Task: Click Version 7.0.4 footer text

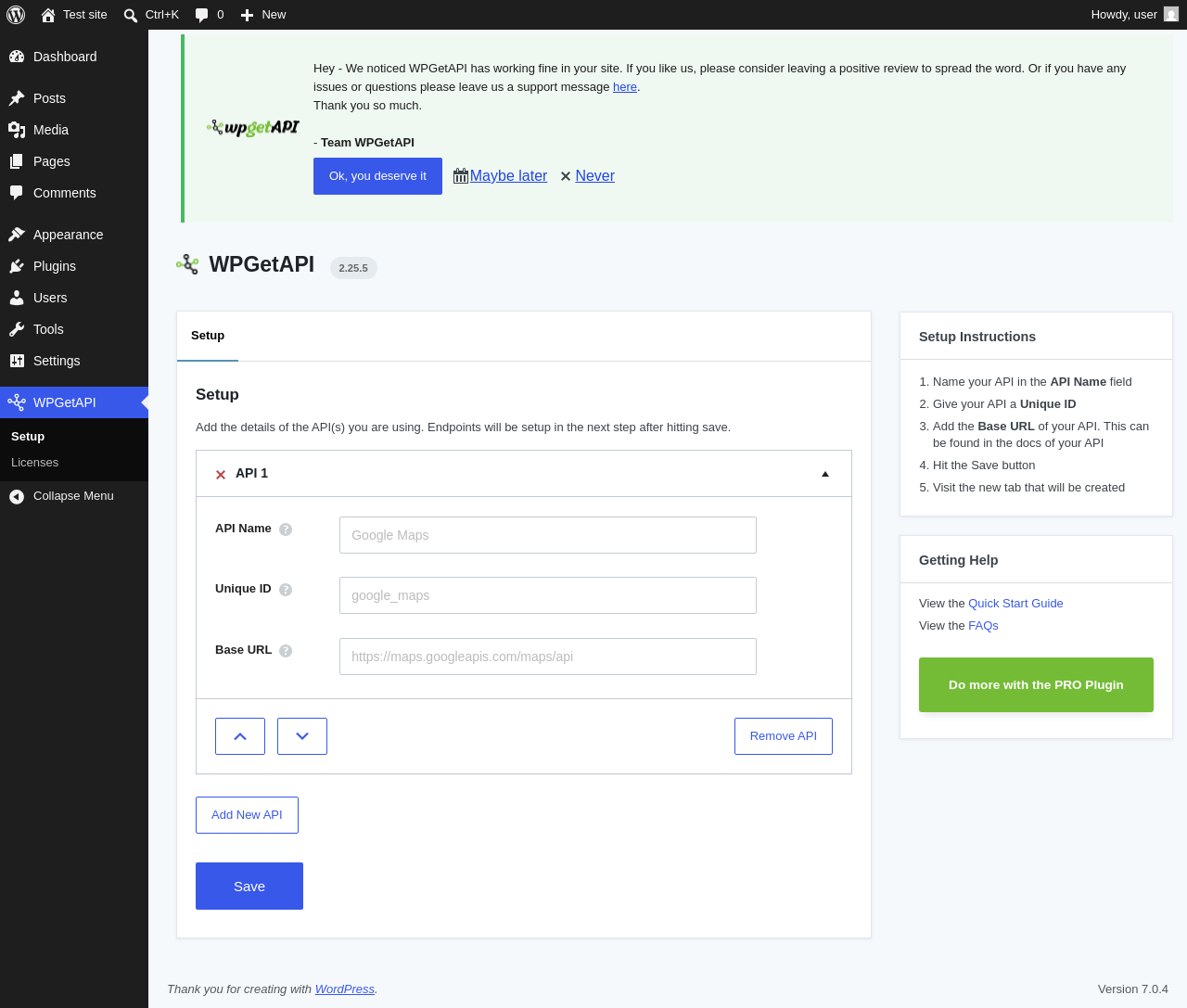Action: coord(1133,989)
